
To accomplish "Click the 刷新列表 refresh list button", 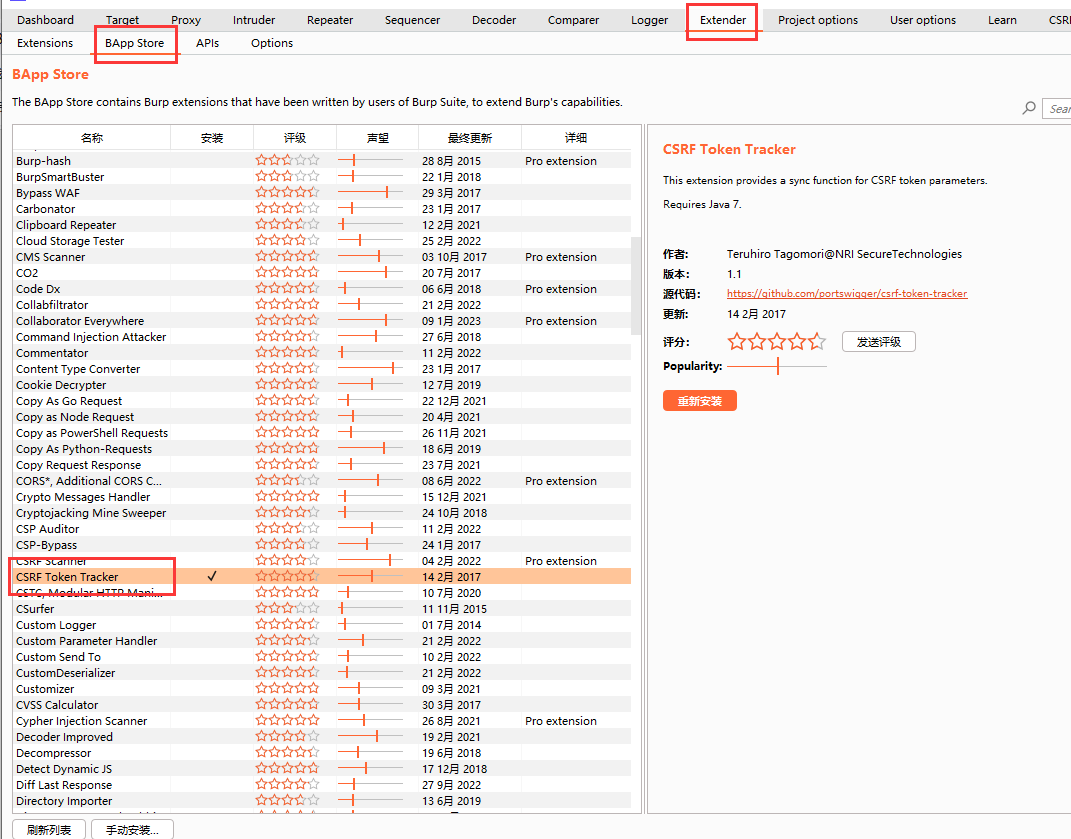I will 48,829.
